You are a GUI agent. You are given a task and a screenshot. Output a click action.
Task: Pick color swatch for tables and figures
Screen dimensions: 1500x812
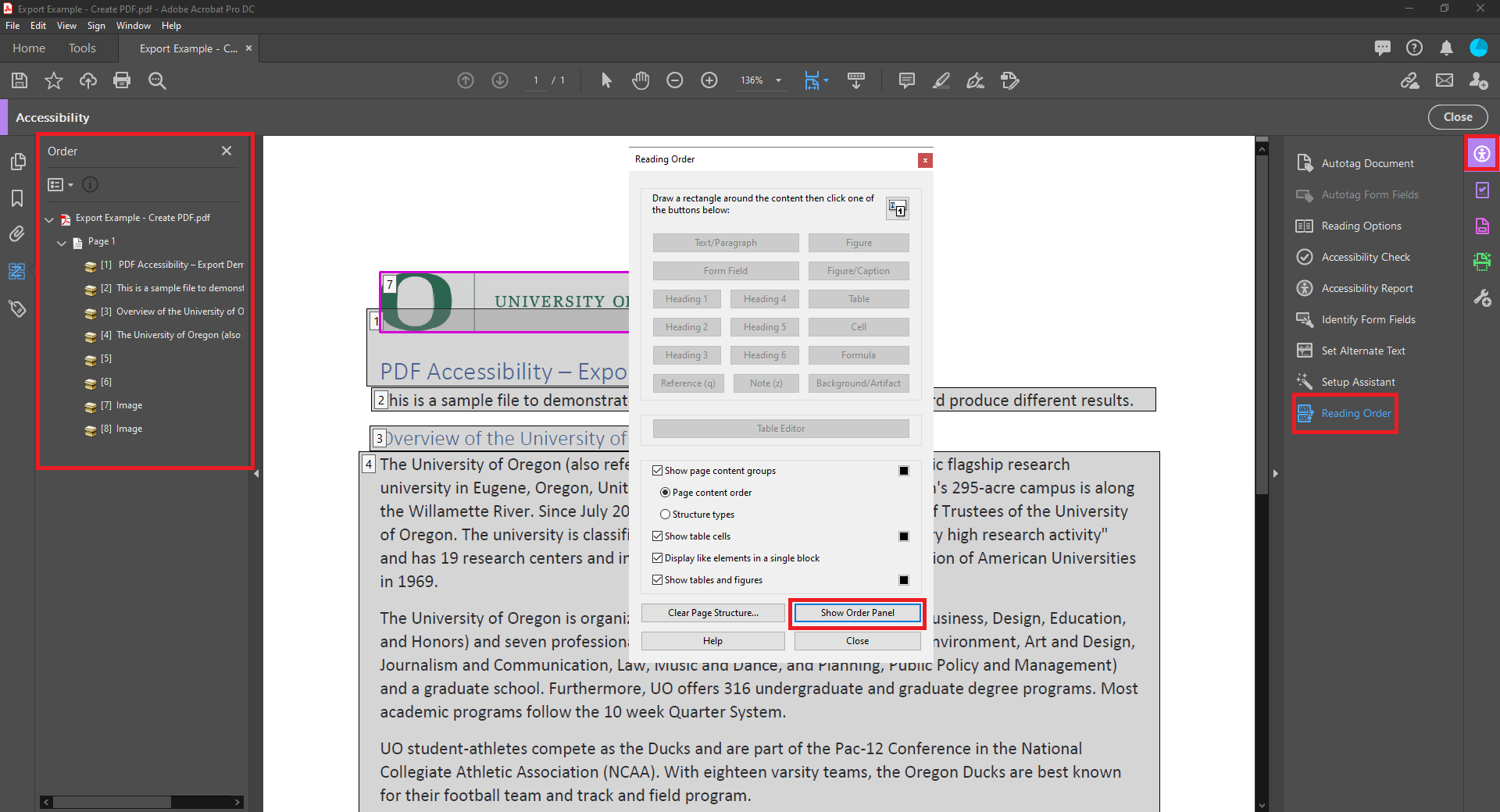click(x=904, y=580)
